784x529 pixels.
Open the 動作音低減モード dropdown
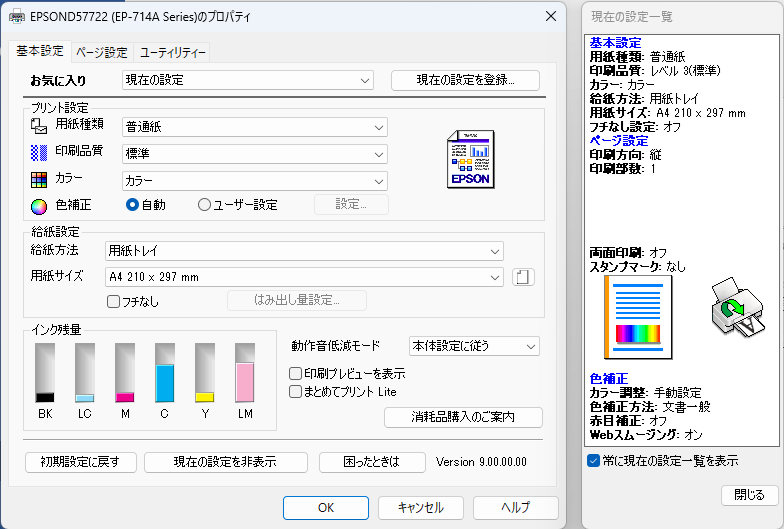click(x=474, y=346)
